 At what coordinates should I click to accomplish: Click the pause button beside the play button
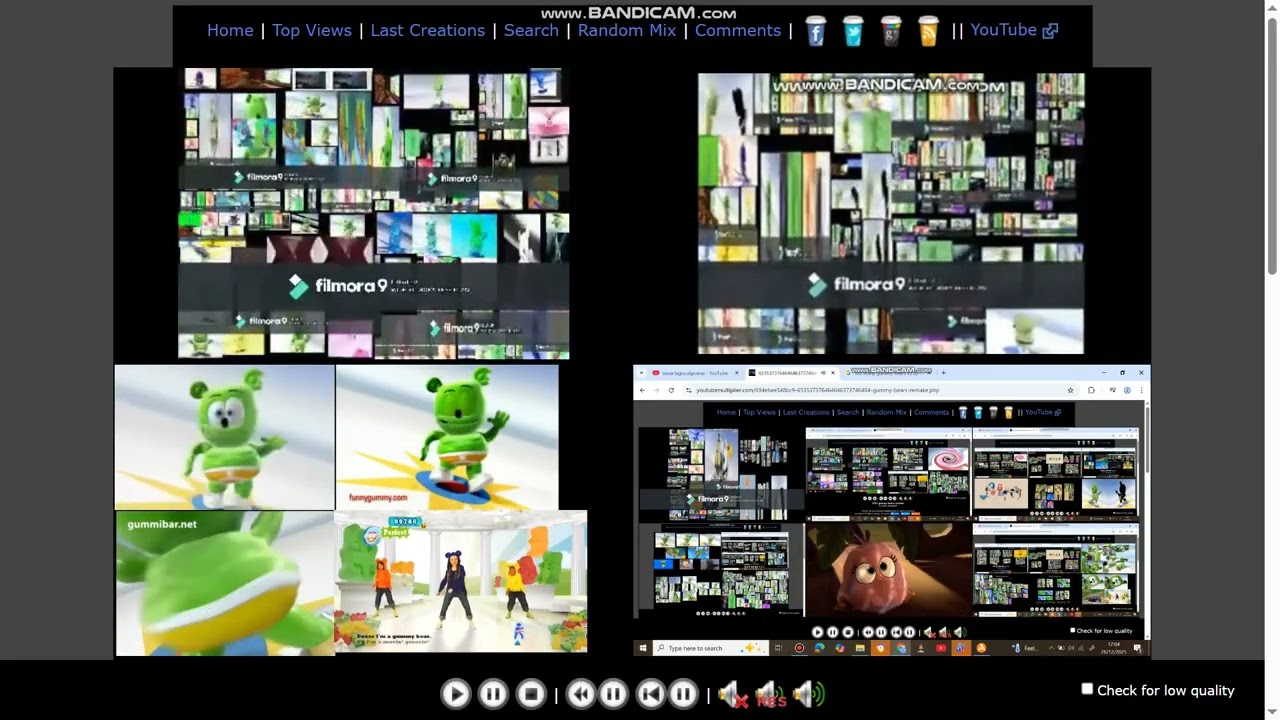tap(493, 694)
